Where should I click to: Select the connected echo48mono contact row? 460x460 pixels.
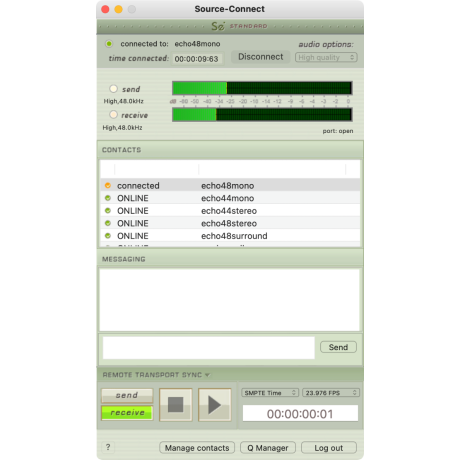[x=230, y=185]
